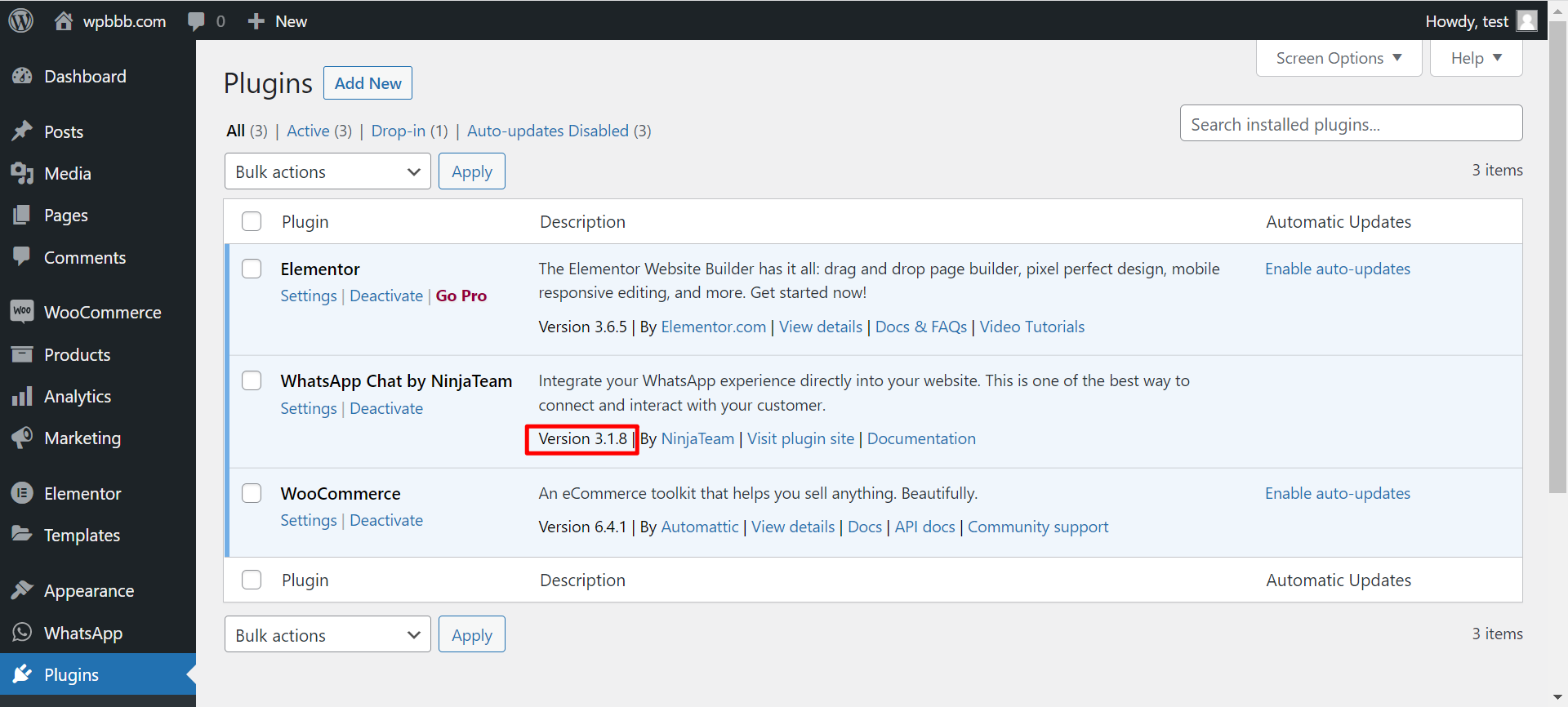
Task: Select all plugins with header checkbox
Action: pyautogui.click(x=252, y=221)
